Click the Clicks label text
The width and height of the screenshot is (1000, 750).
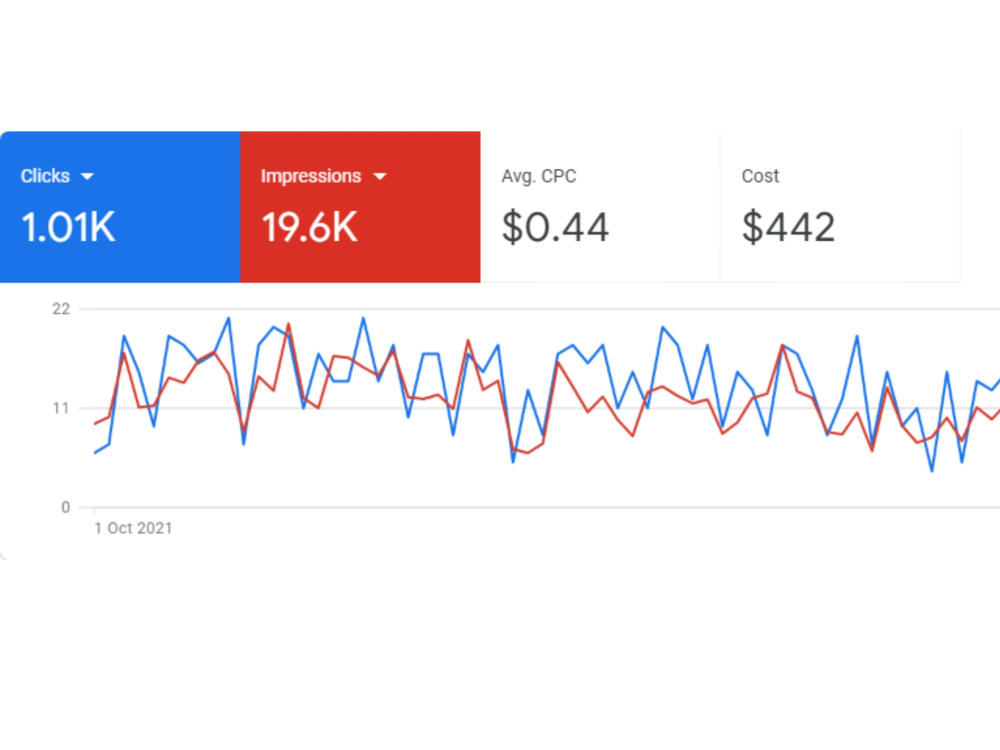[x=45, y=176]
